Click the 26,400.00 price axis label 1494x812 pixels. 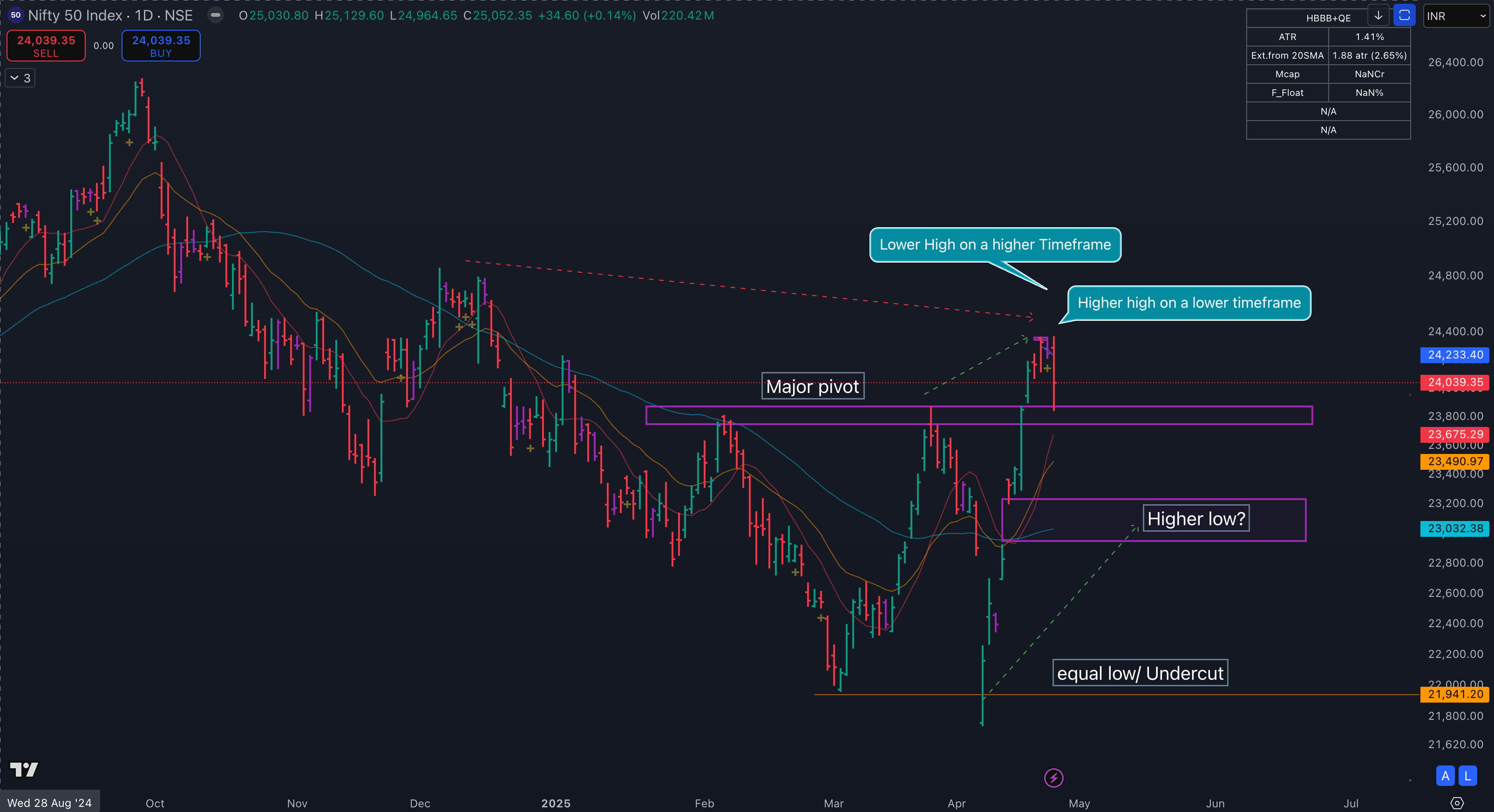pyautogui.click(x=1455, y=62)
